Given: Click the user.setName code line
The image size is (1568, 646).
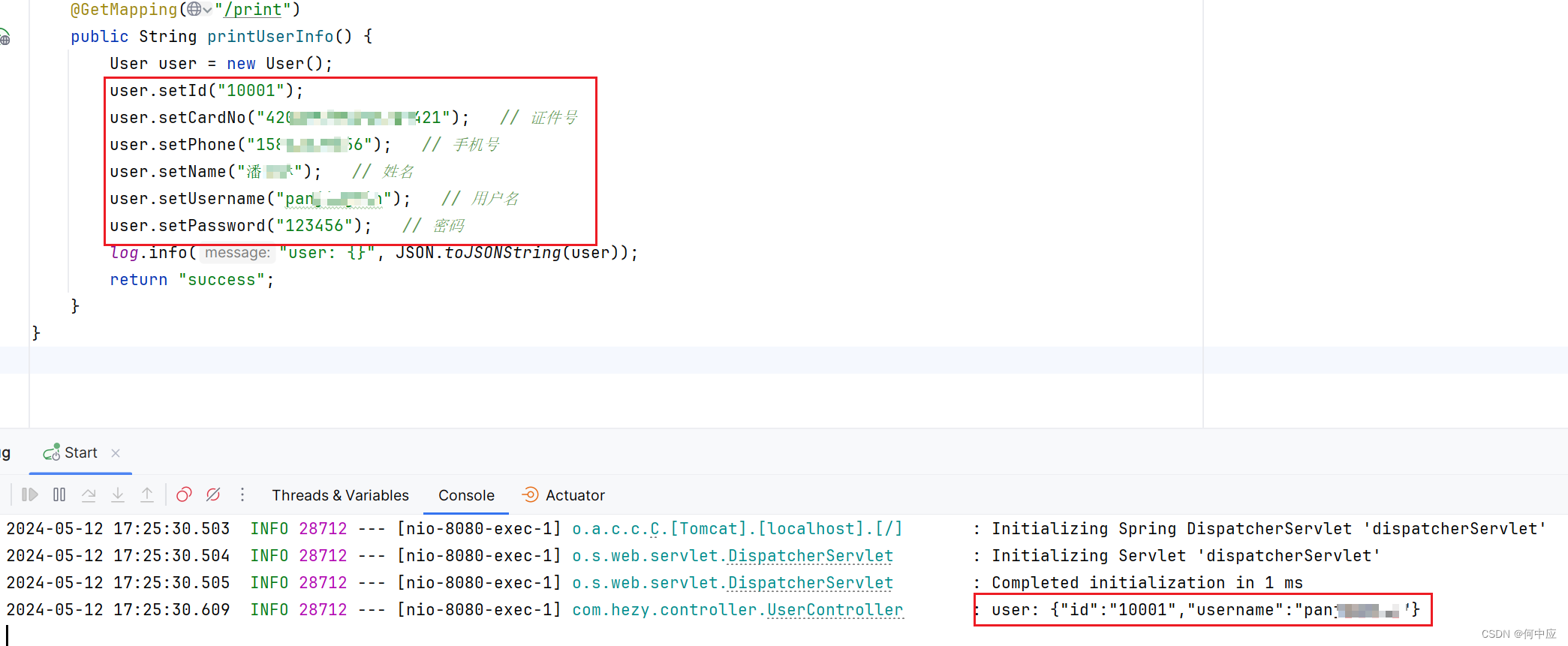Looking at the screenshot, I should pyautogui.click(x=215, y=172).
